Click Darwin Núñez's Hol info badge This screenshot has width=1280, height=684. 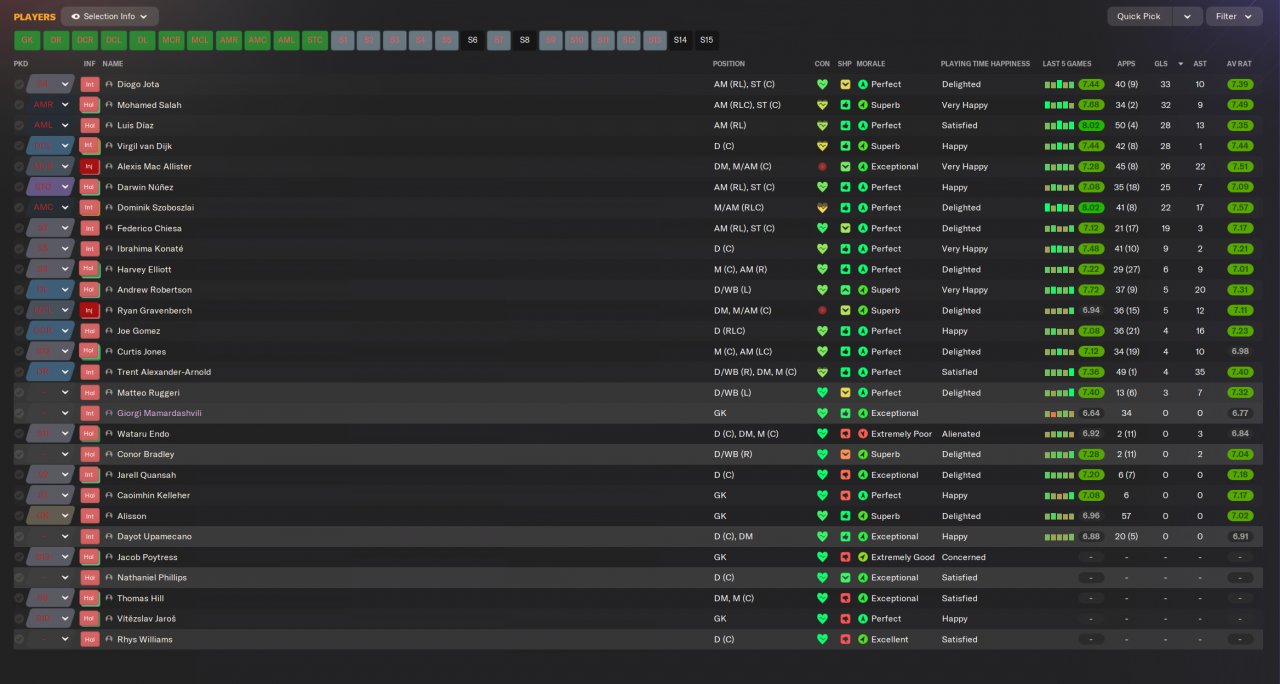90,187
